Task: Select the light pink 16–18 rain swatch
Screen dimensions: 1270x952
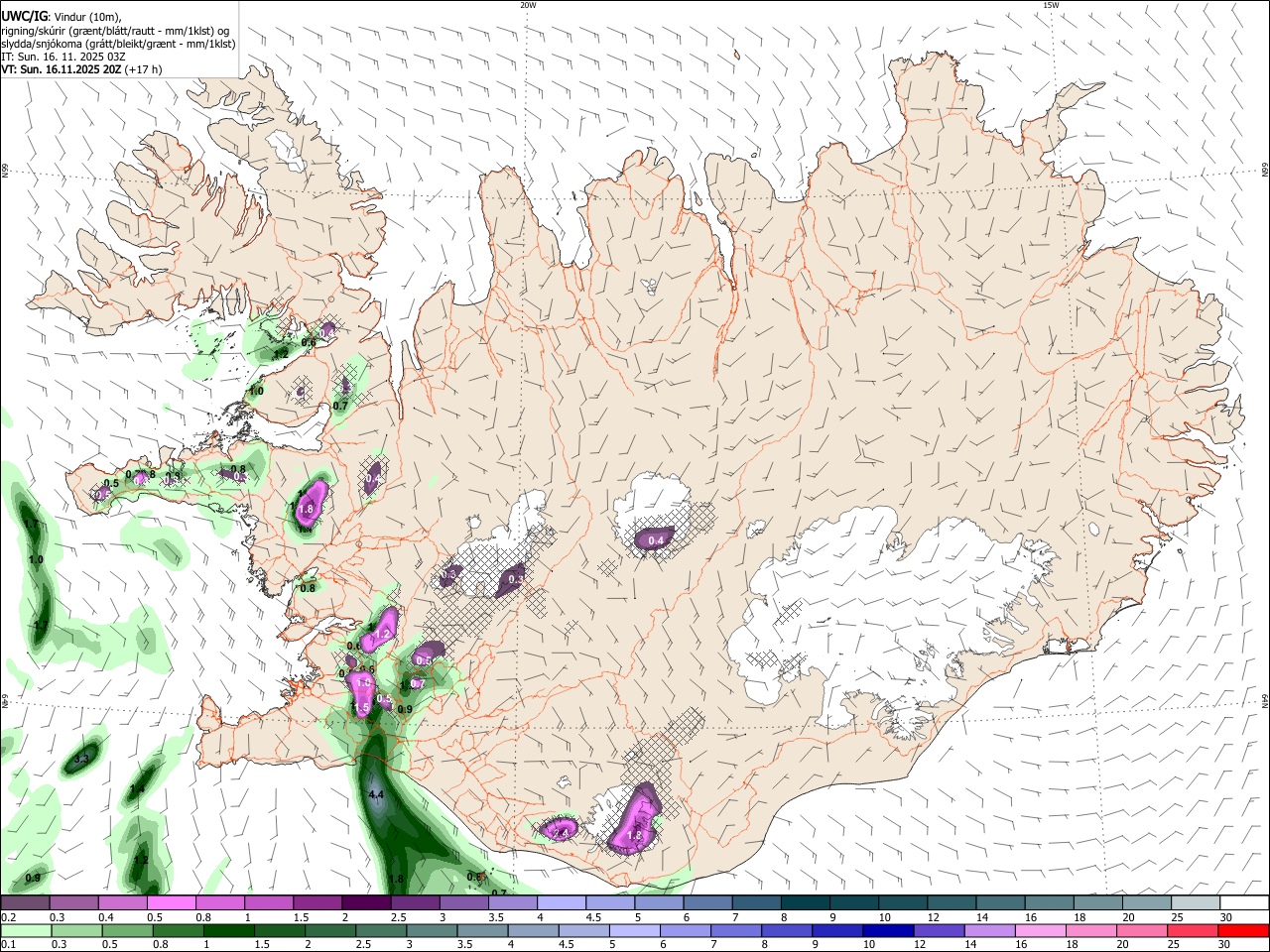Action: pyautogui.click(x=1039, y=931)
